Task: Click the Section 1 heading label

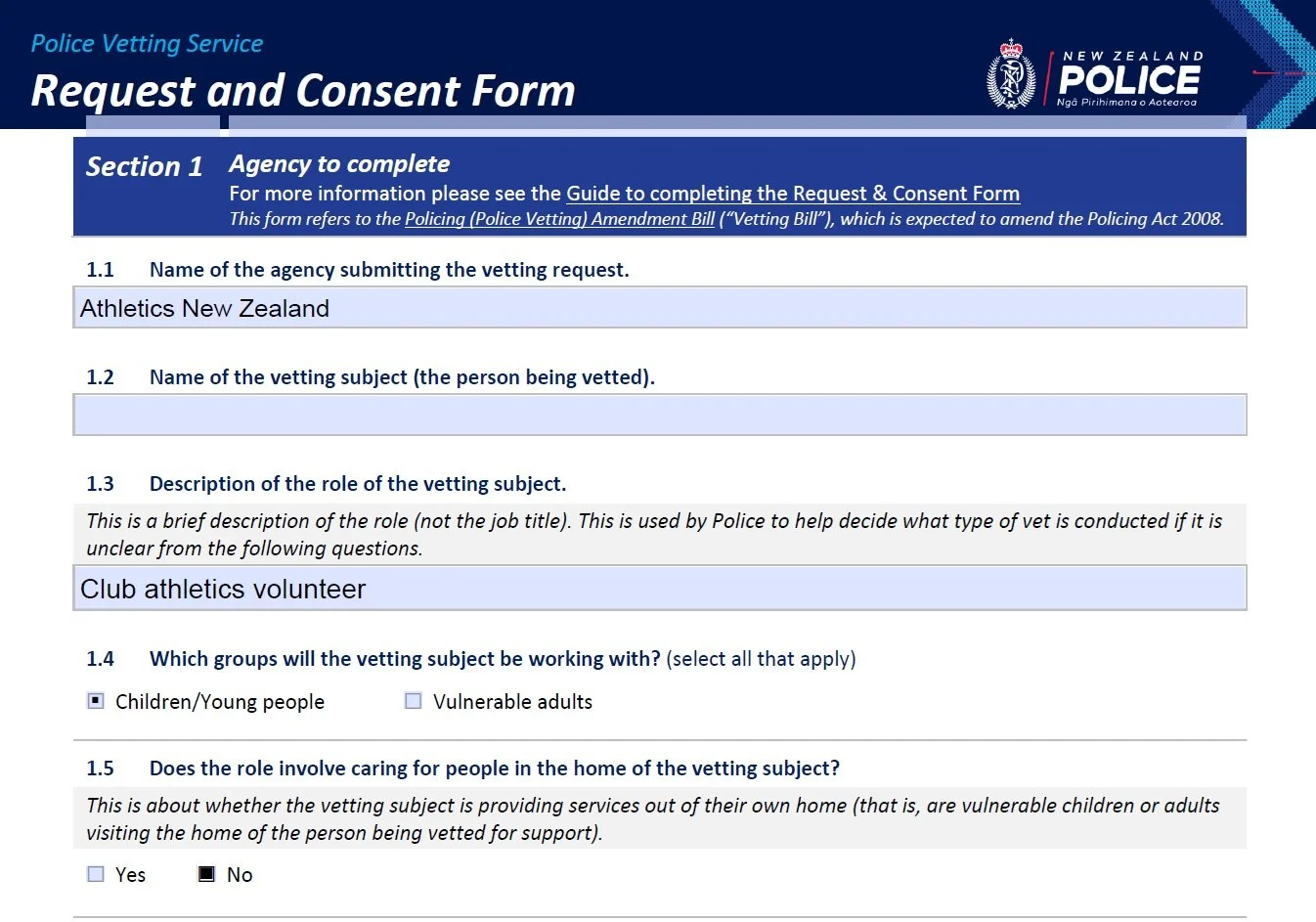Action: pyautogui.click(x=144, y=166)
